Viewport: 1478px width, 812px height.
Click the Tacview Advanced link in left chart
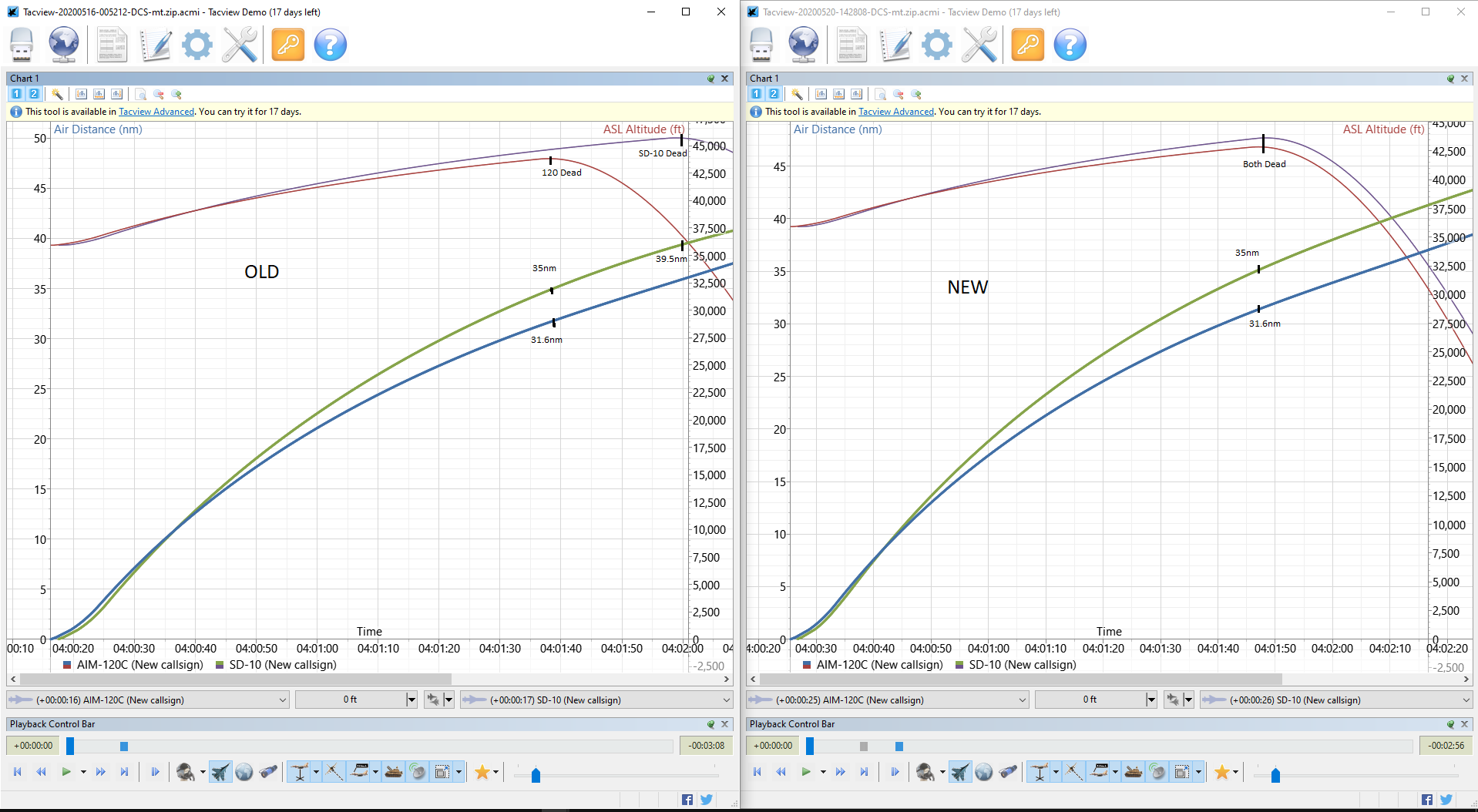156,112
